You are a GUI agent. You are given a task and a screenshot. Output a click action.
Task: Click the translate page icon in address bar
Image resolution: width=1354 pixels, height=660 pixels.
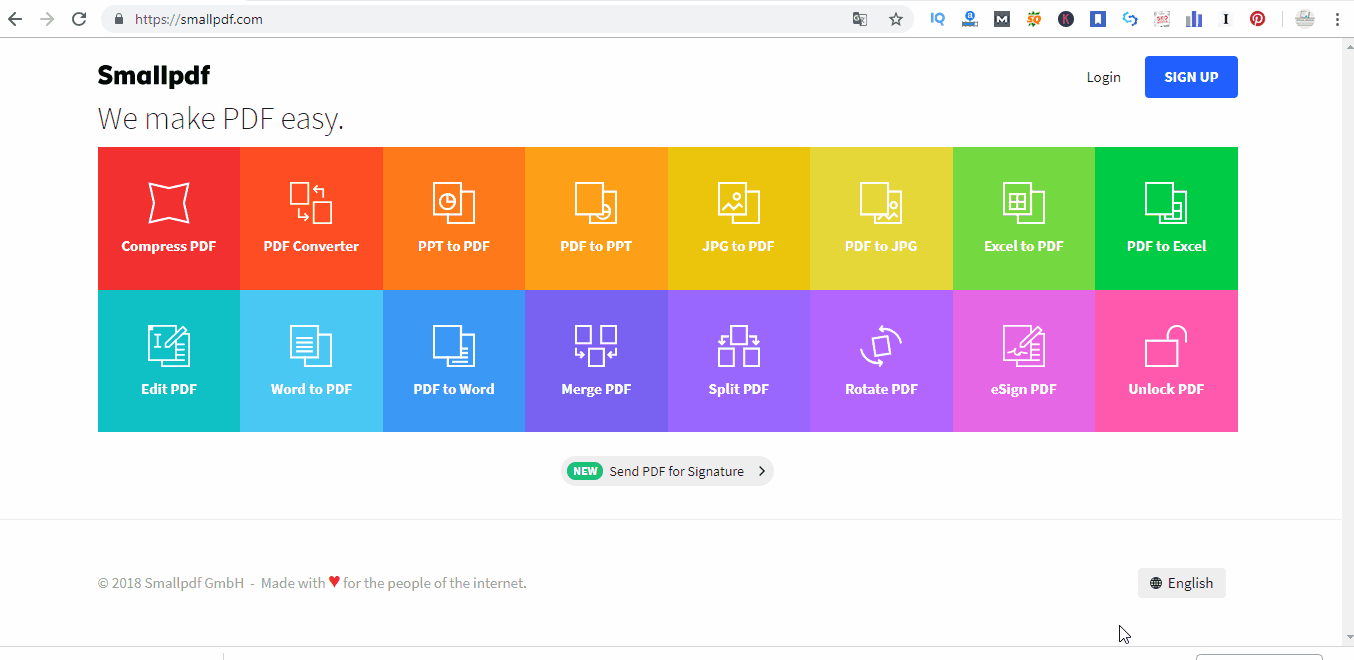(x=859, y=19)
